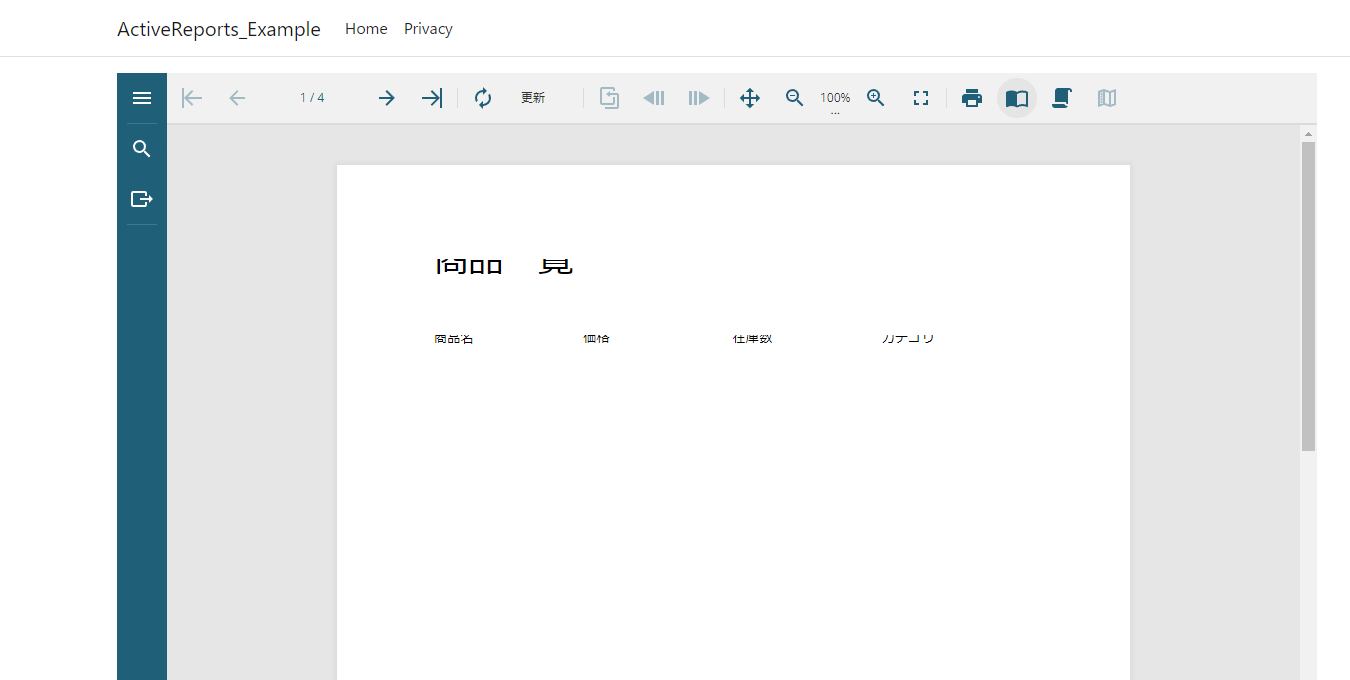Click the 商品名 column header text

coord(454,339)
